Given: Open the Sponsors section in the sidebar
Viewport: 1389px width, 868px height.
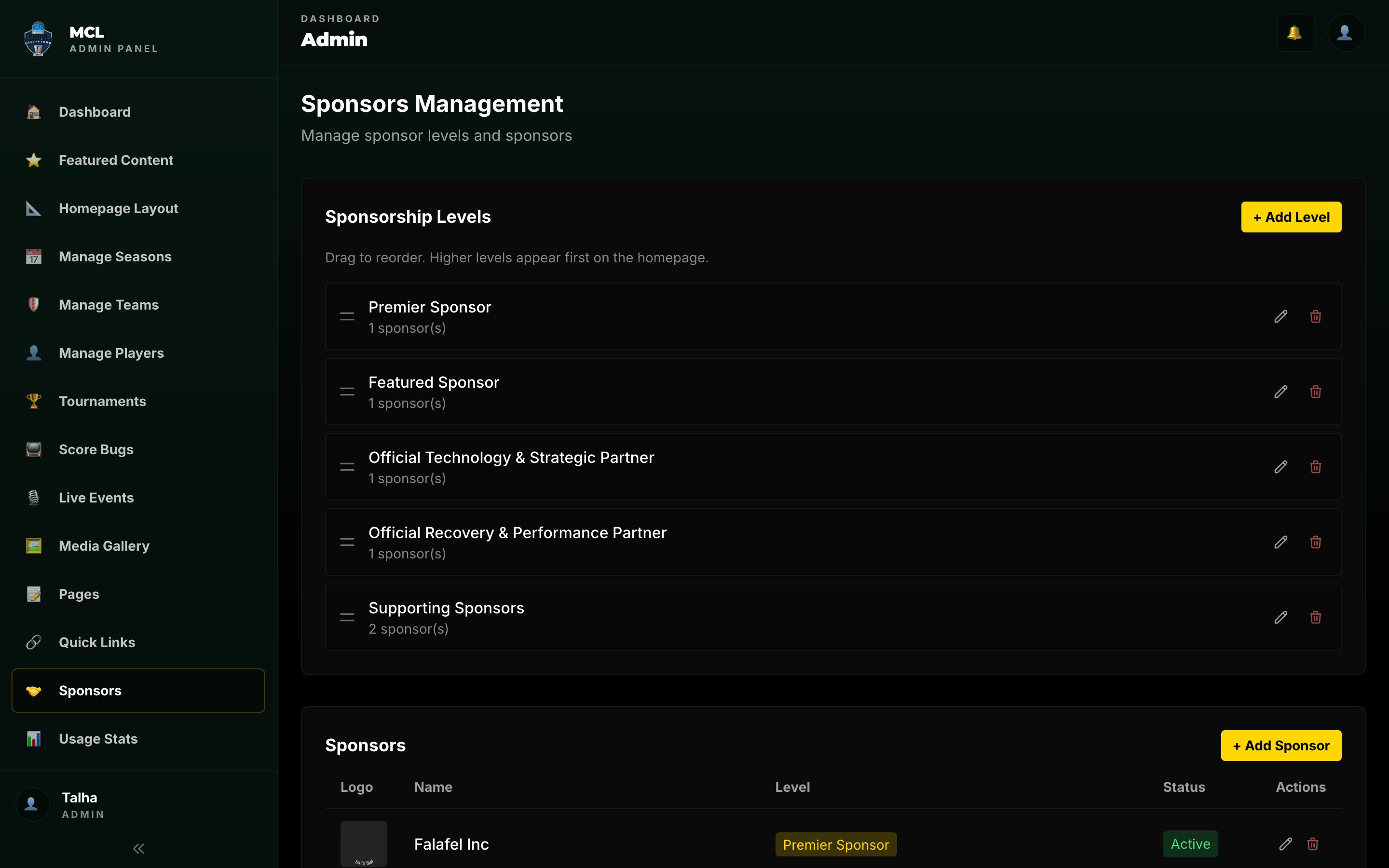Looking at the screenshot, I should coord(90,690).
